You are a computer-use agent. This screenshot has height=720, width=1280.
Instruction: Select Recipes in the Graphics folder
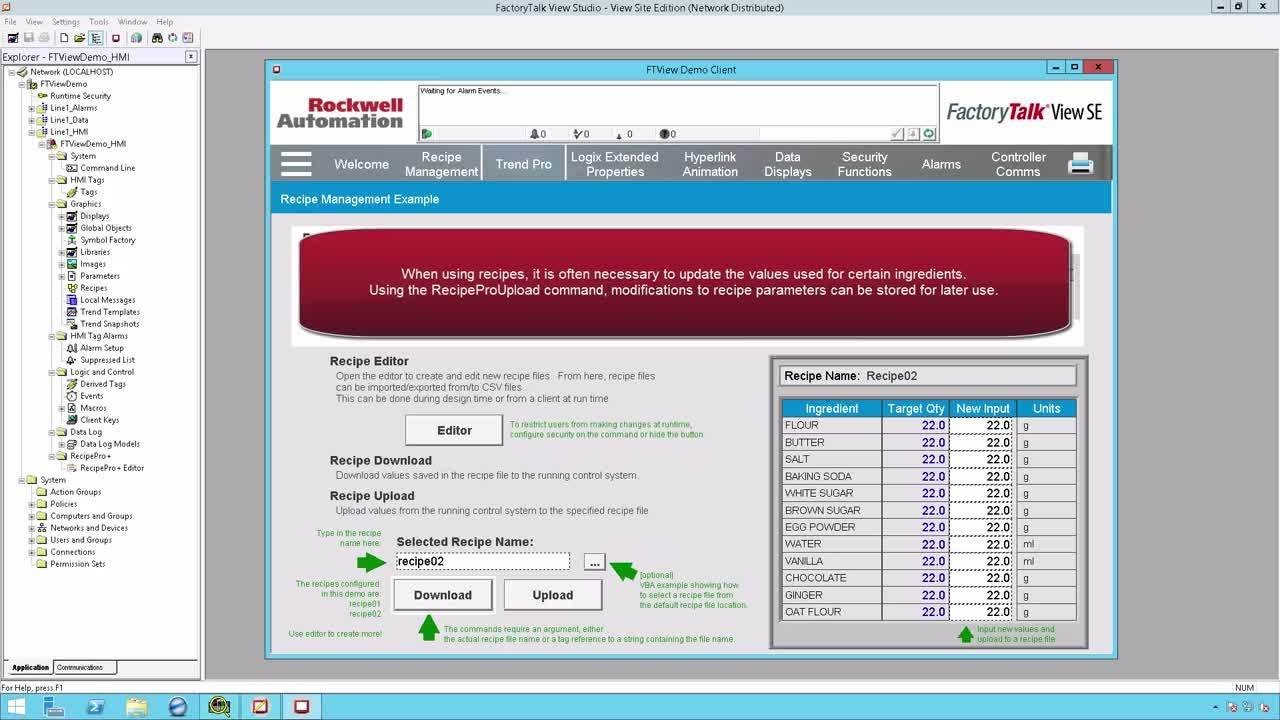pyautogui.click(x=94, y=288)
